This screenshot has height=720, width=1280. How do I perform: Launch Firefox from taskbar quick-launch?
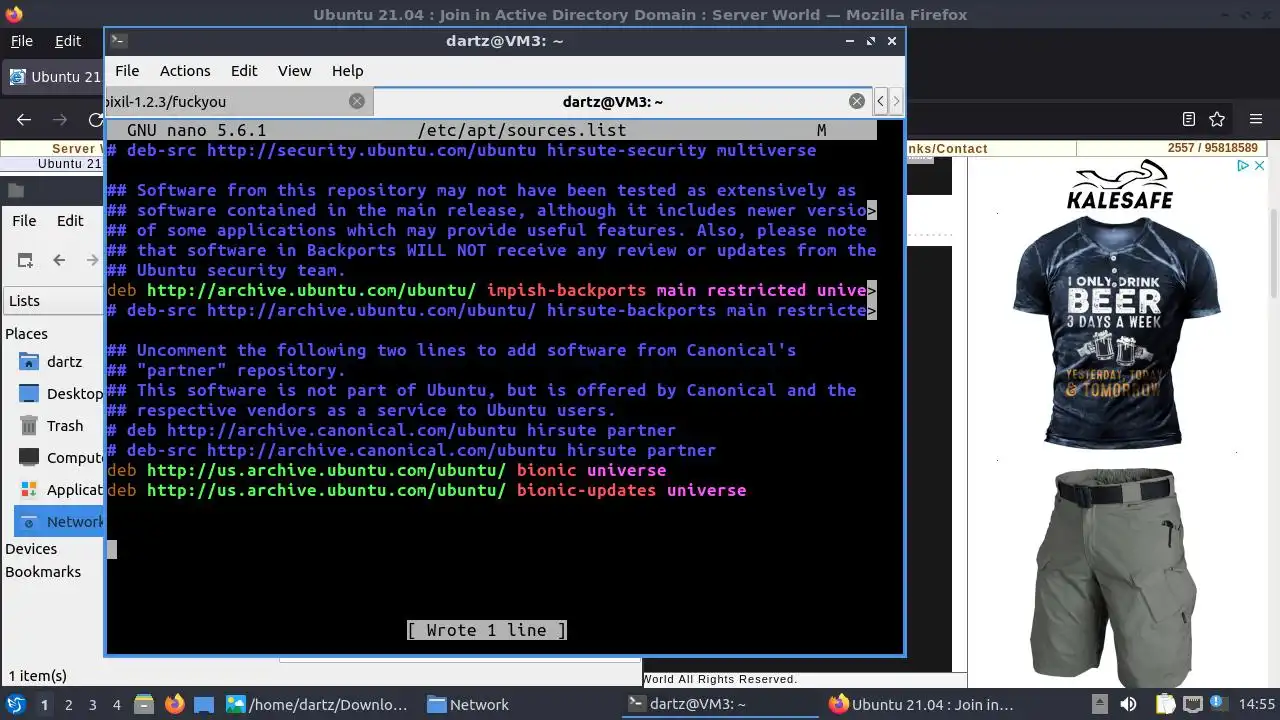174,704
